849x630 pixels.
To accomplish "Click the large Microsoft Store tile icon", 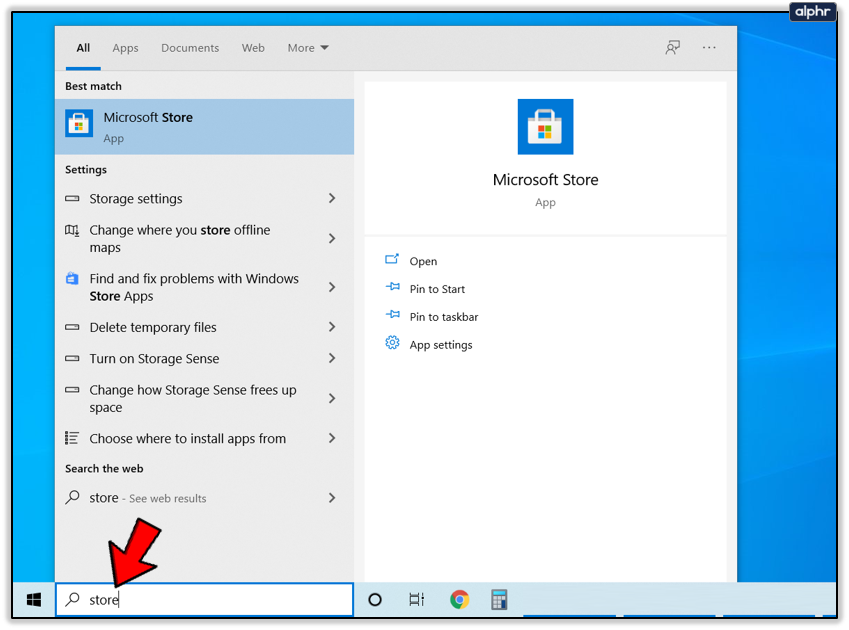I will coord(545,127).
